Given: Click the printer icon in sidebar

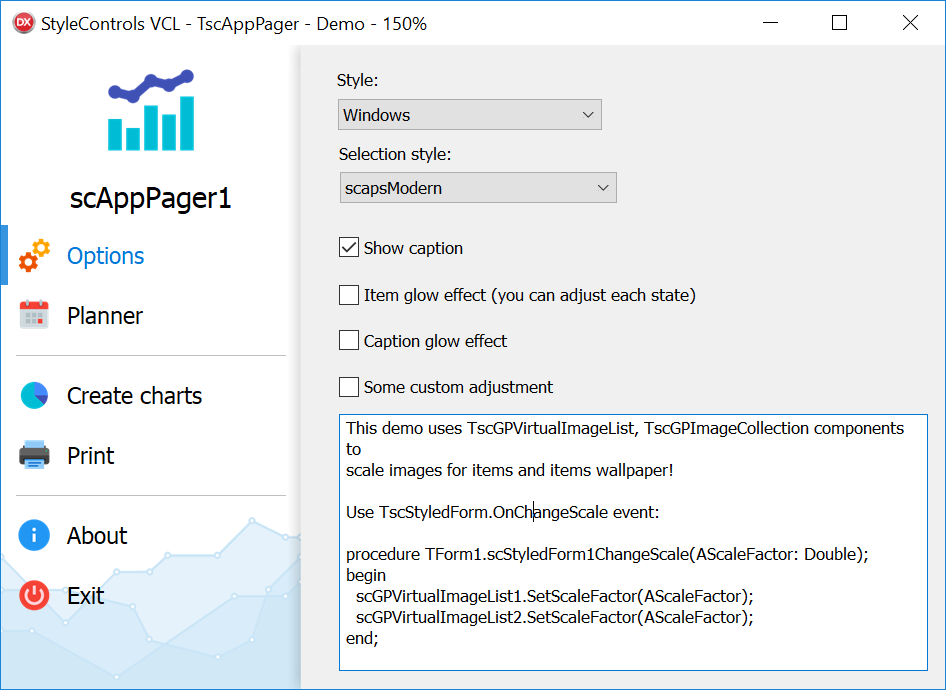Looking at the screenshot, I should click(x=34, y=455).
